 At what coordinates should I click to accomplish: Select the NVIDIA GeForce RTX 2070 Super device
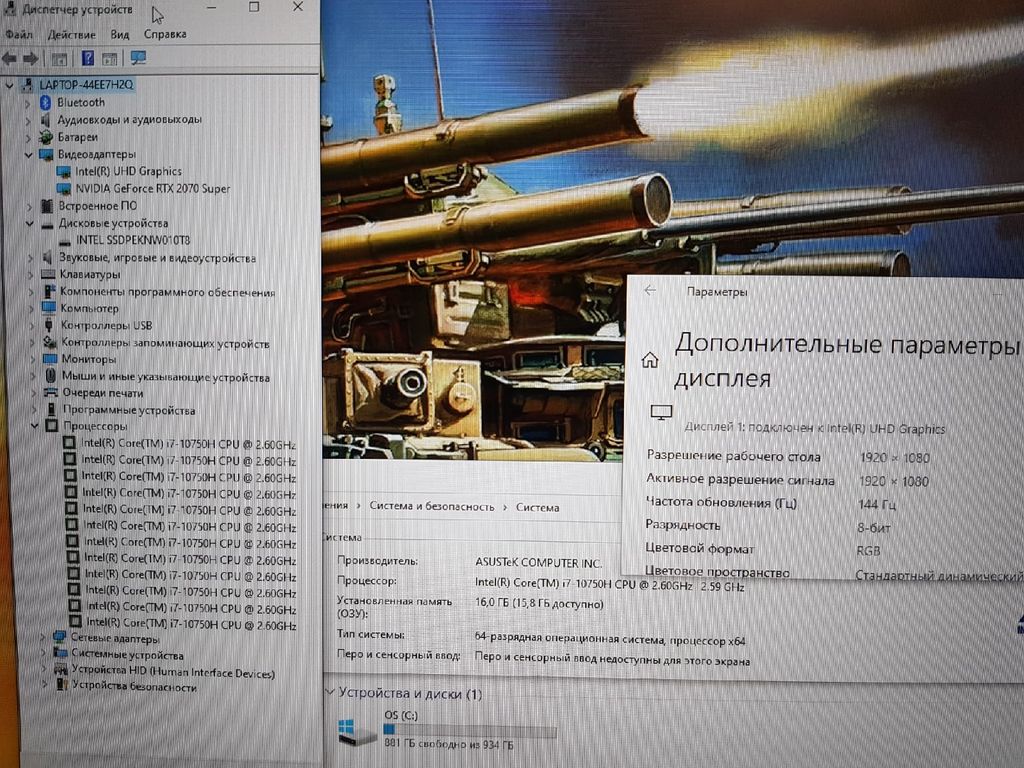click(x=152, y=188)
